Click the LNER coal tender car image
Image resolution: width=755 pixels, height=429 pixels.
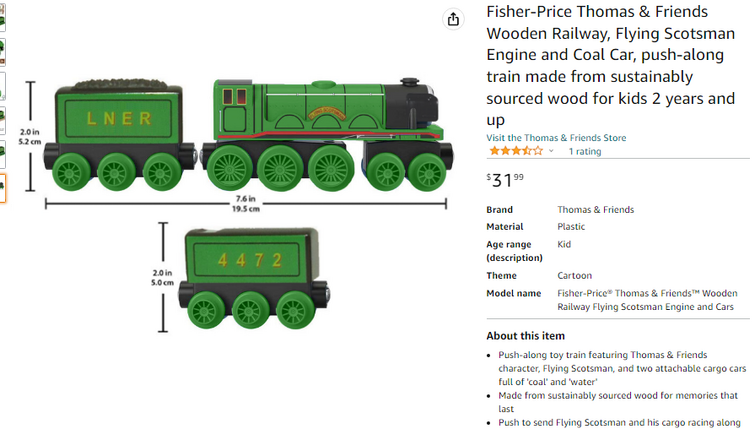(x=120, y=135)
